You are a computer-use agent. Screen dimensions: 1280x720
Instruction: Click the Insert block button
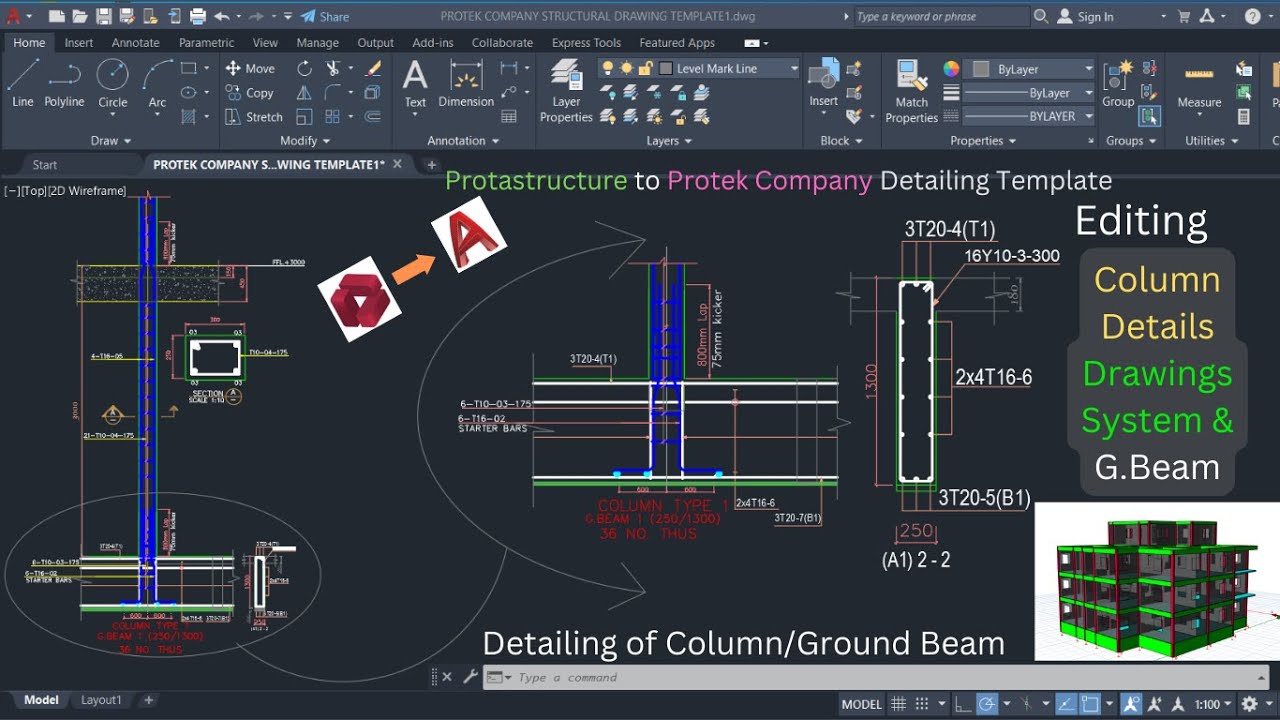coord(823,84)
